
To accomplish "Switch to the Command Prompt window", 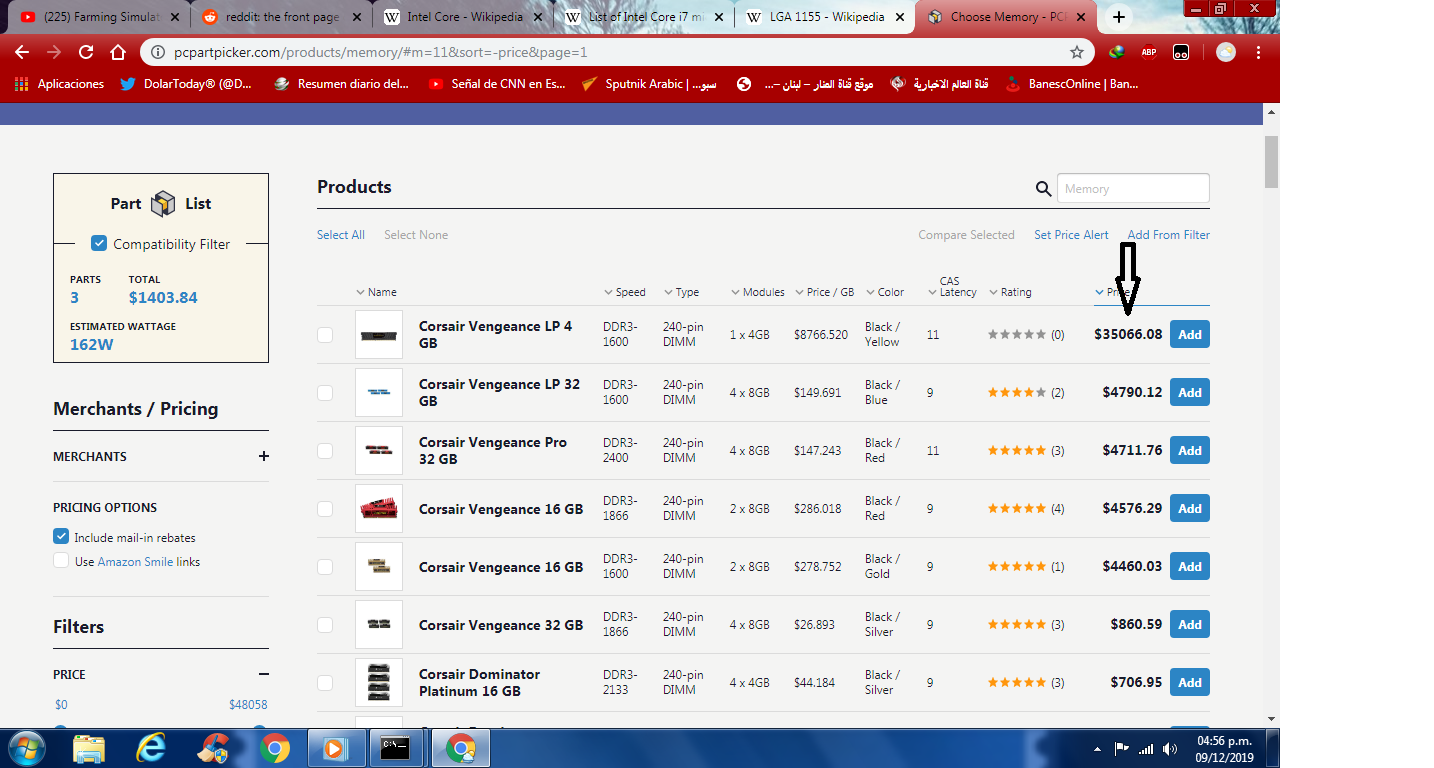I will click(397, 747).
